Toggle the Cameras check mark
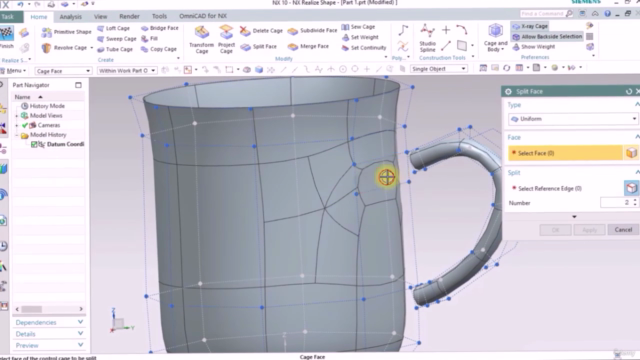640x360 pixels. pos(25,125)
